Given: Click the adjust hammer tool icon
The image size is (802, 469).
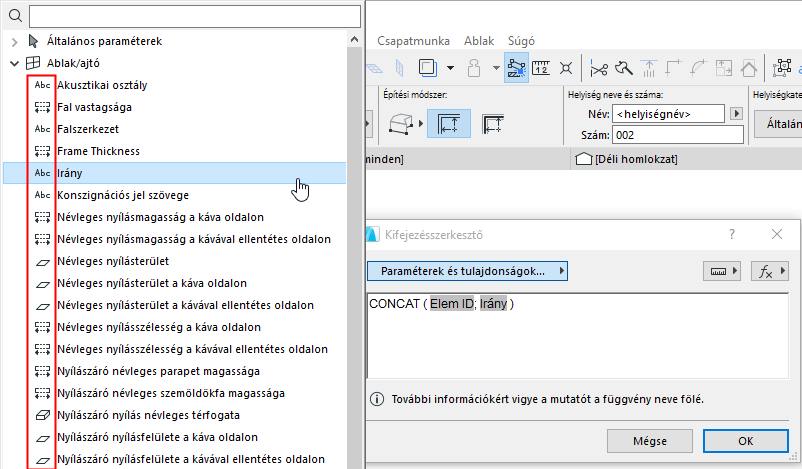Looking at the screenshot, I should (x=623, y=68).
